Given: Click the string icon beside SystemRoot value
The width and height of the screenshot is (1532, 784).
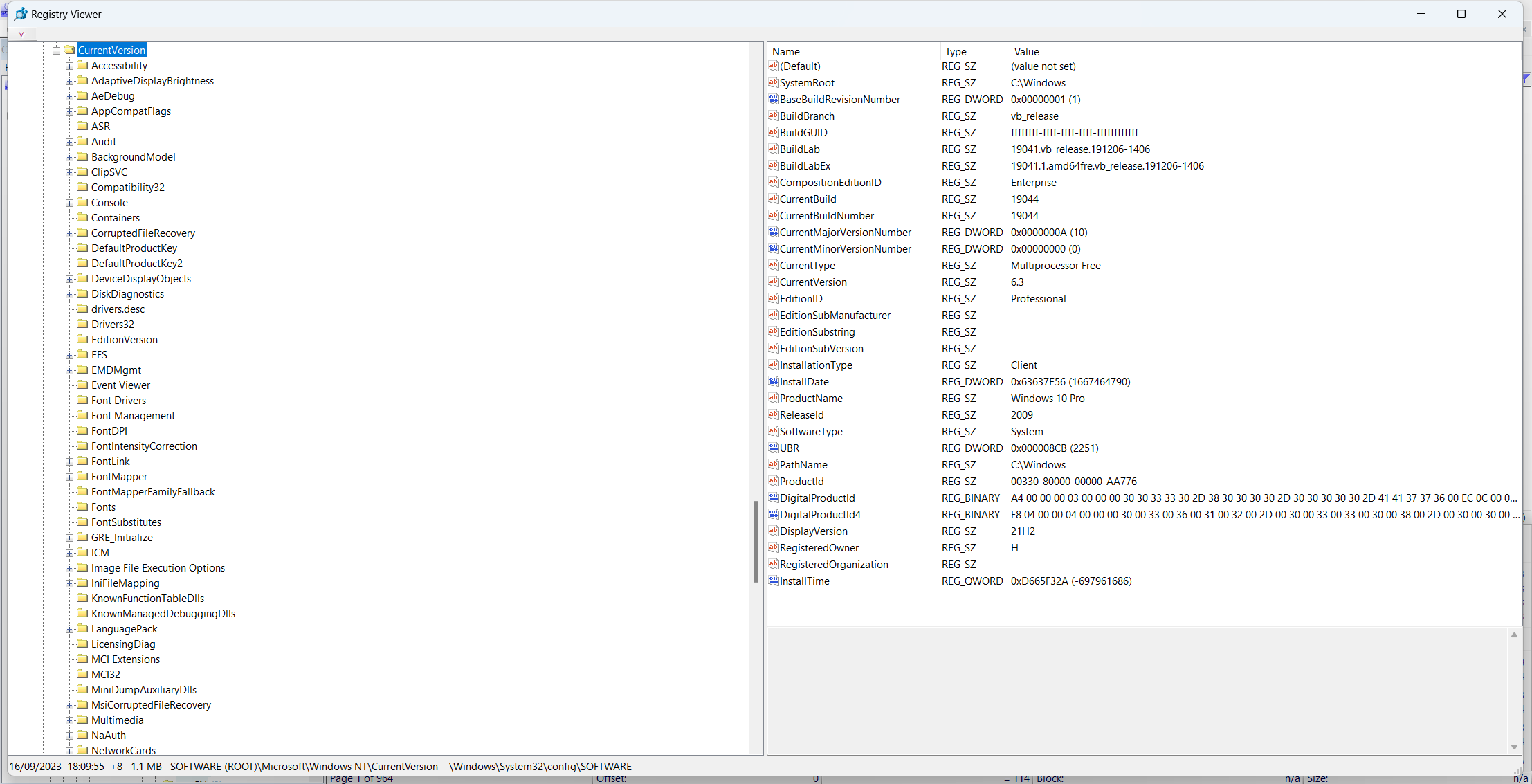Looking at the screenshot, I should (774, 82).
